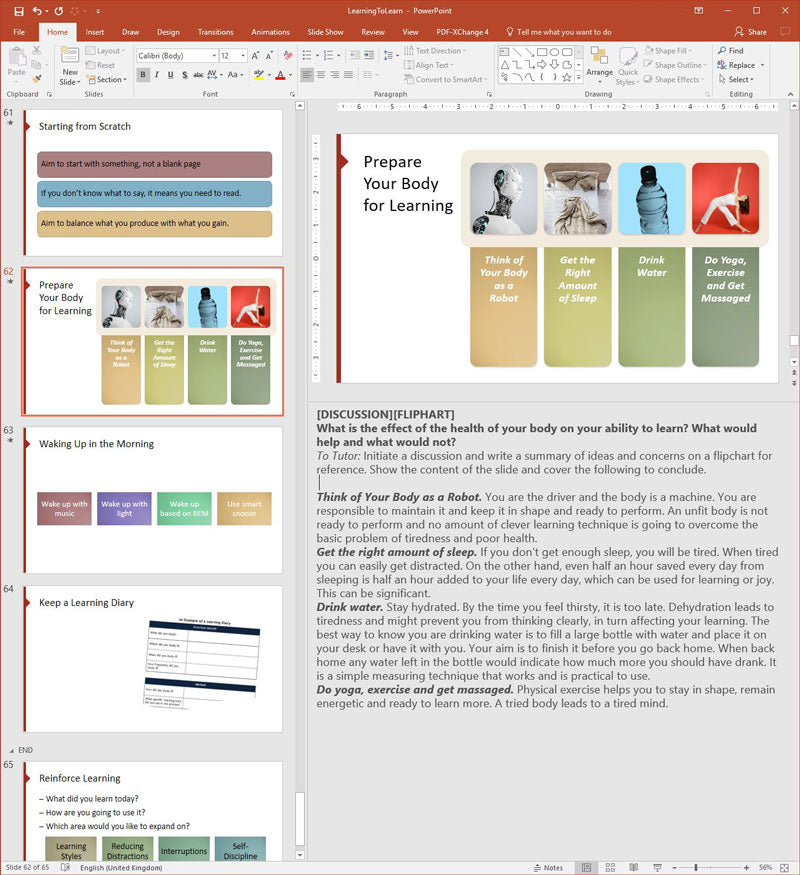This screenshot has width=800, height=875.
Task: Select slide 63 Waking Up in the Morning thumbnail
Action: 153,500
